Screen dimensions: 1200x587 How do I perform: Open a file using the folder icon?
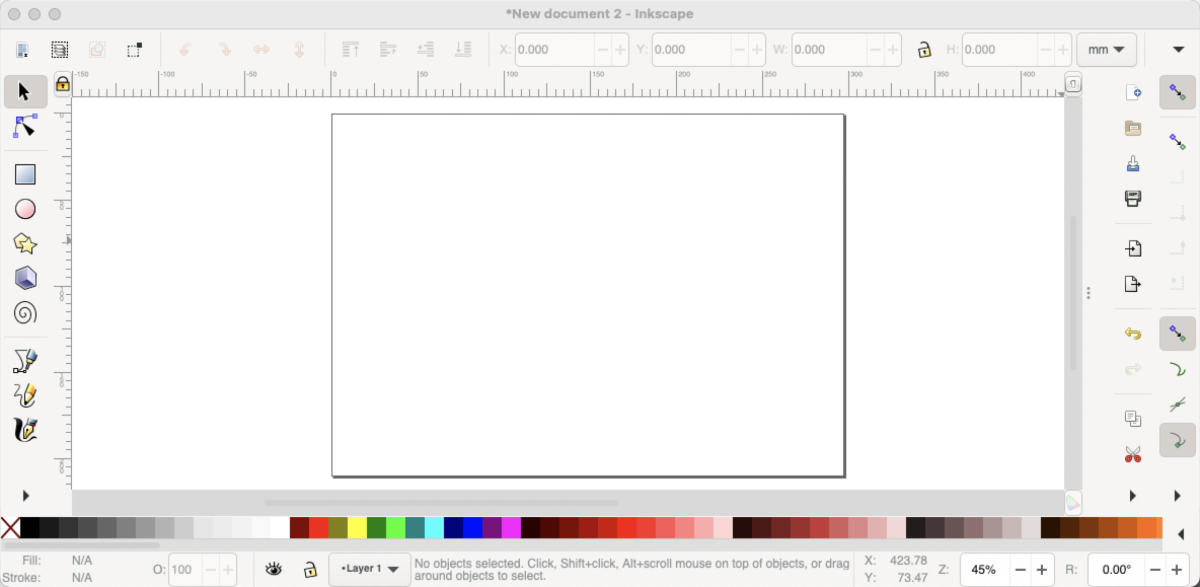click(1133, 128)
